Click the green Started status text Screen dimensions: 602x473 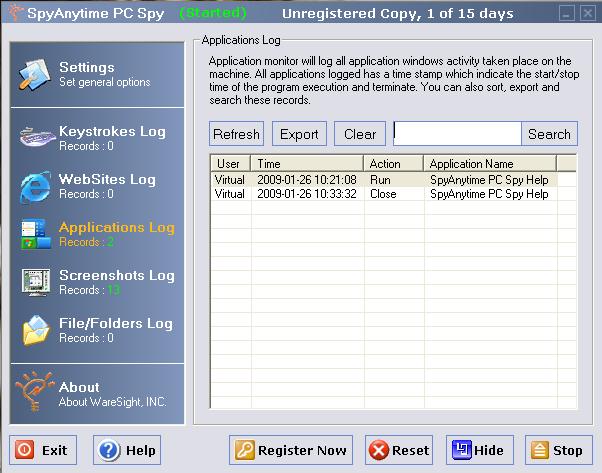(213, 13)
